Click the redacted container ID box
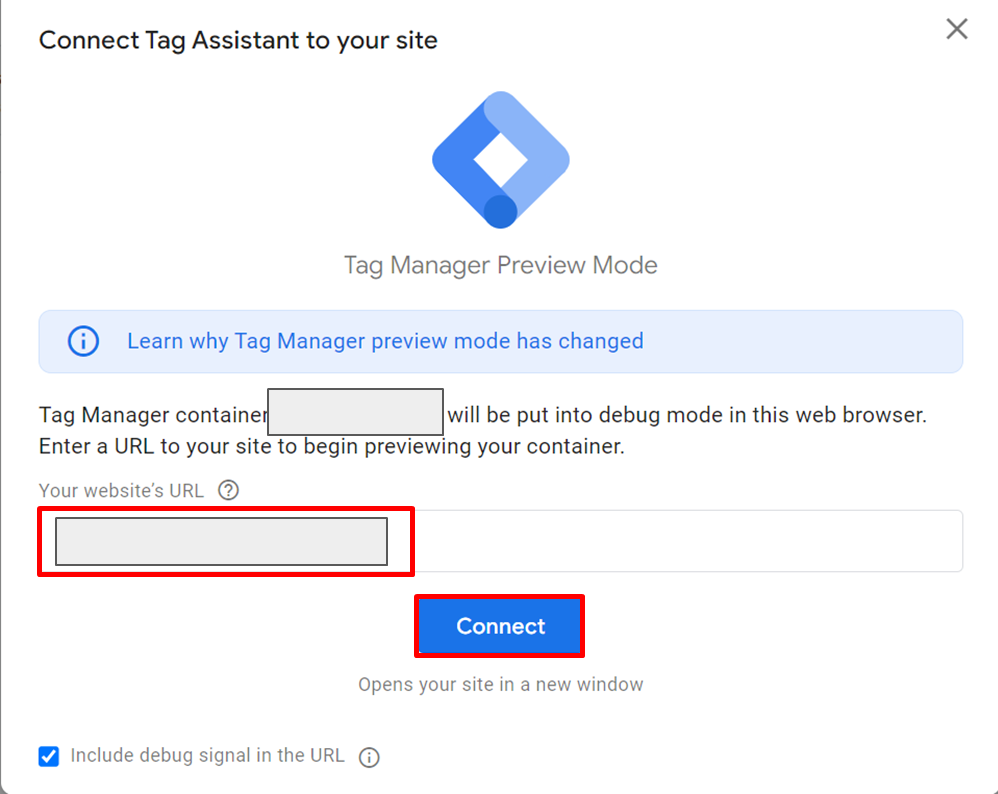Image resolution: width=998 pixels, height=794 pixels. click(x=355, y=412)
